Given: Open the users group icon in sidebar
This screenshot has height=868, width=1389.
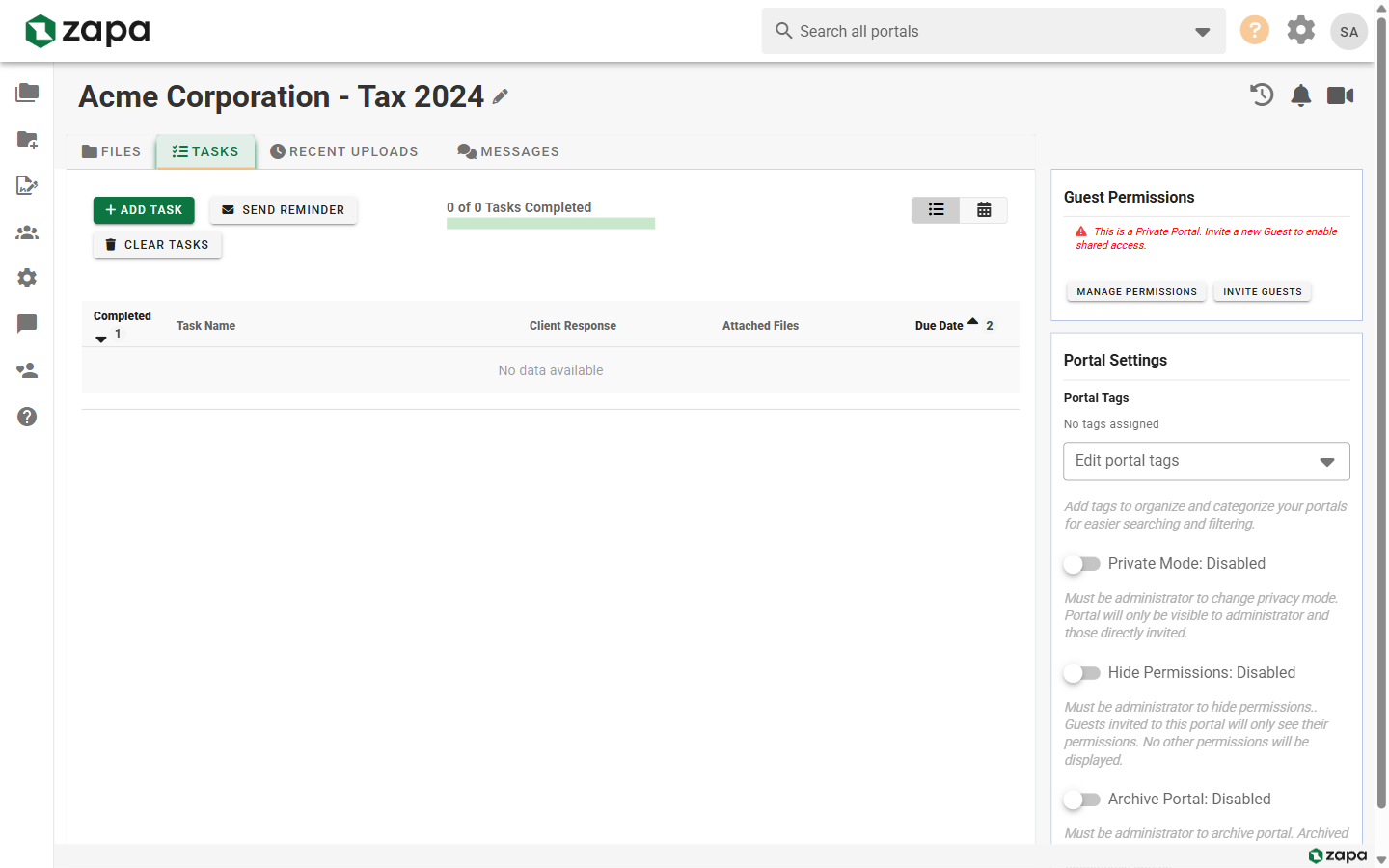Looking at the screenshot, I should (x=27, y=232).
